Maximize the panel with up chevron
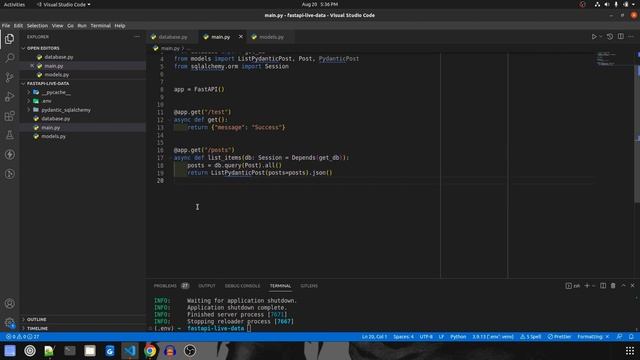The width and height of the screenshot is (640, 360). click(x=623, y=286)
